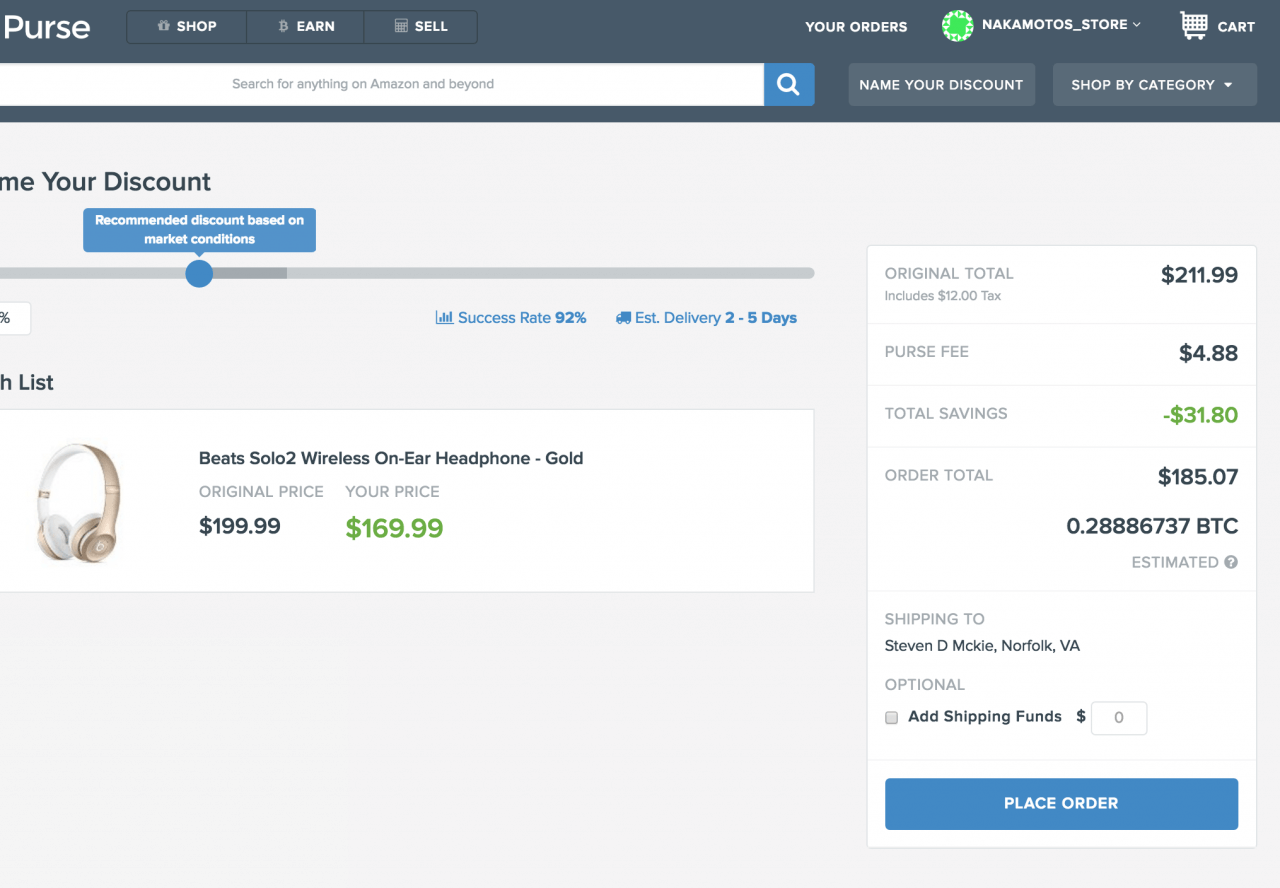Image resolution: width=1280 pixels, height=888 pixels.
Task: Open Beats Solo2 Wireless product title
Action: [391, 458]
